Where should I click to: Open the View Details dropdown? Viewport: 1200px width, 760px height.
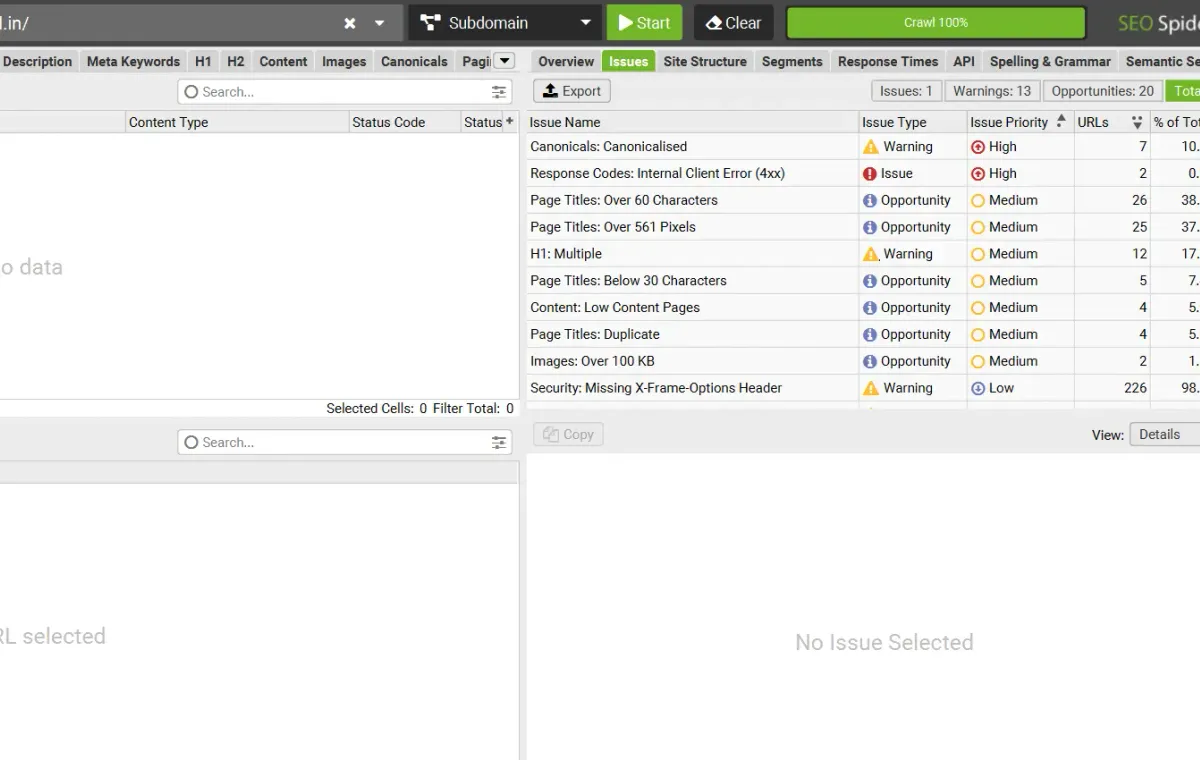tap(1165, 434)
